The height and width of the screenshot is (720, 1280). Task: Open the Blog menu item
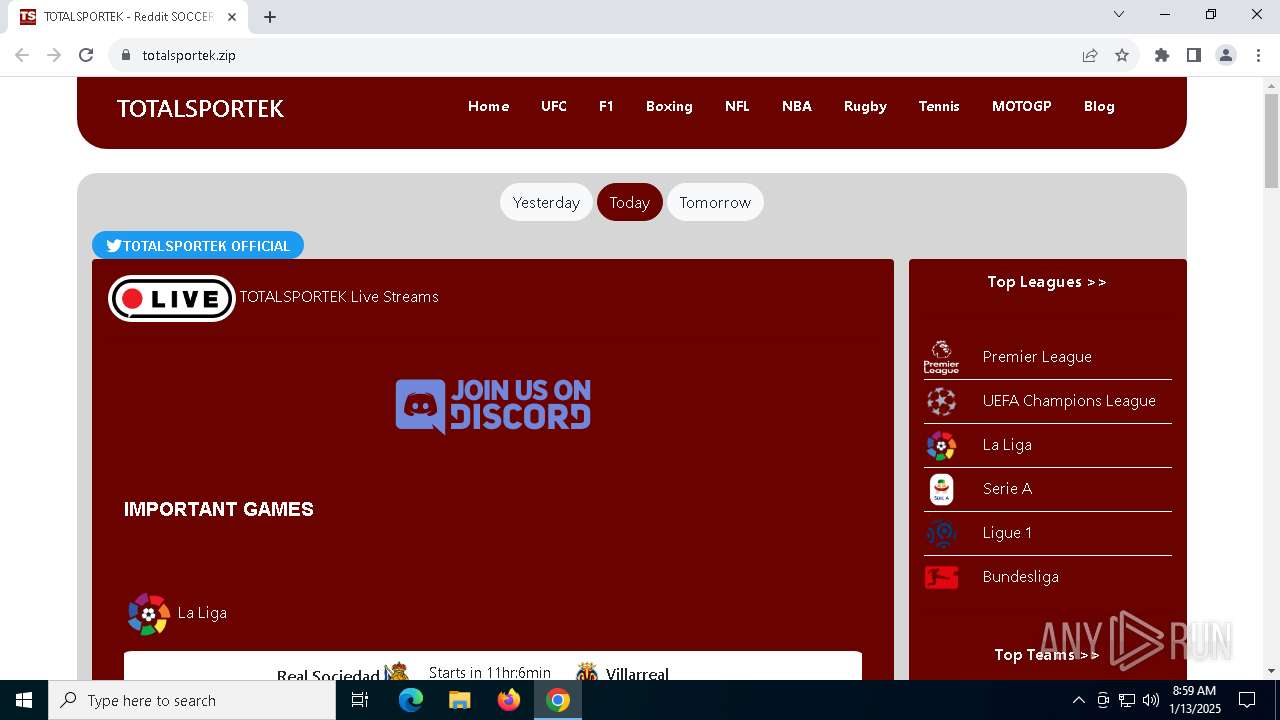(x=1099, y=106)
